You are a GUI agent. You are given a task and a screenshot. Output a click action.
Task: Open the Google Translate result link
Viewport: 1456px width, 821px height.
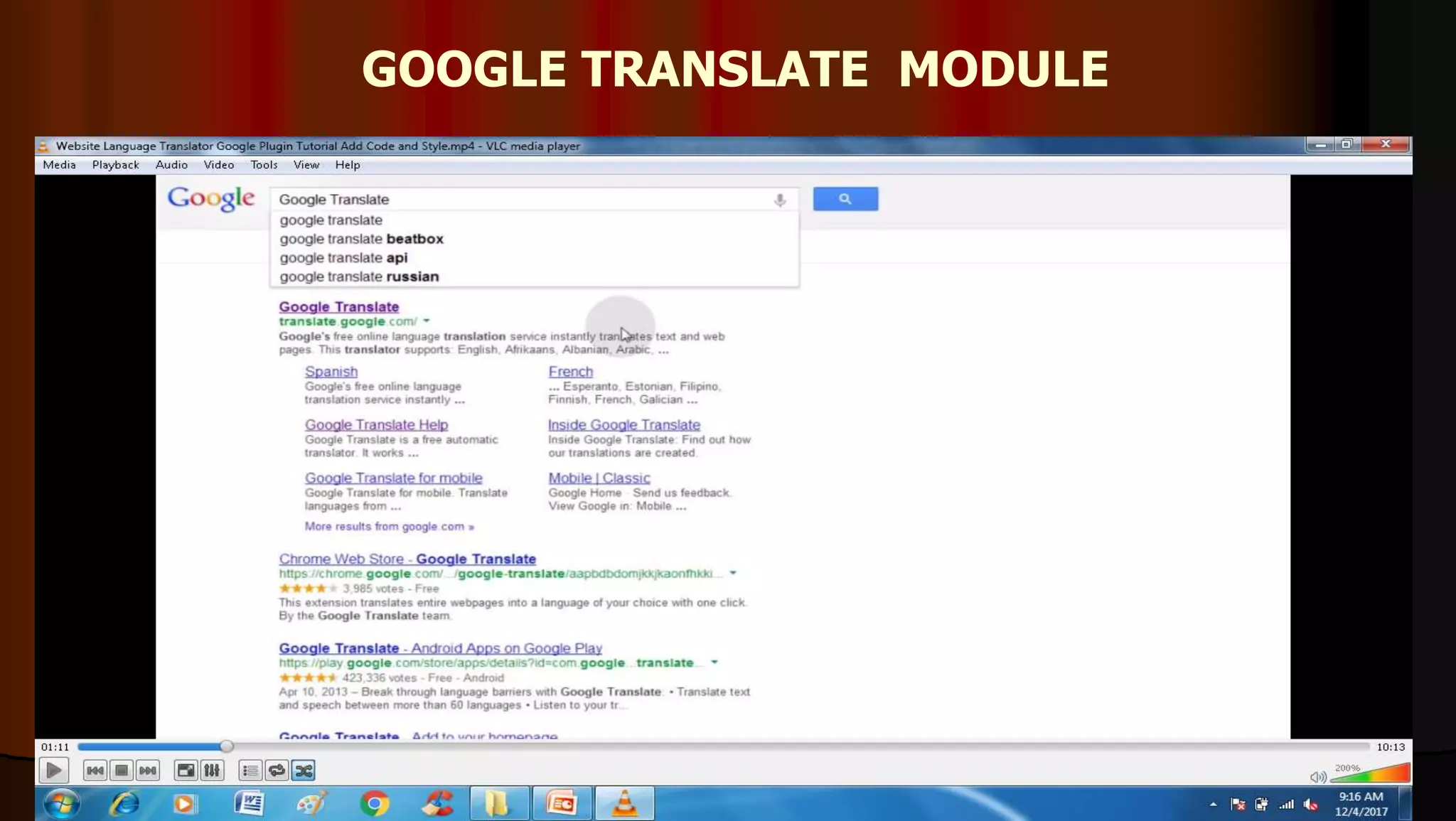click(338, 307)
